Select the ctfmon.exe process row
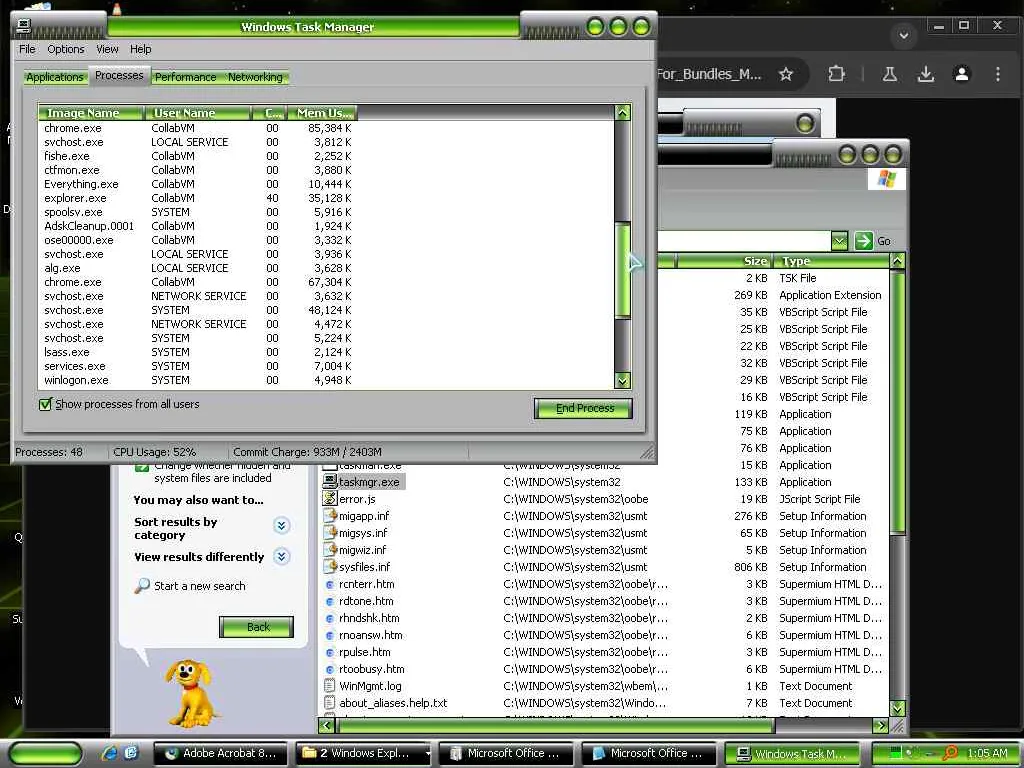The width and height of the screenshot is (1024, 768). [x=198, y=170]
